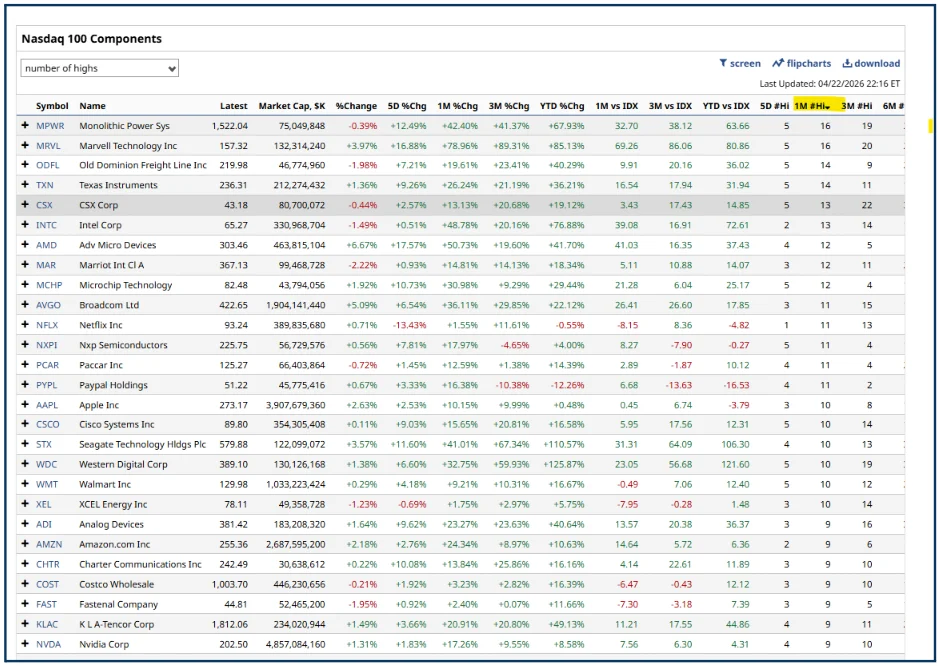Click the highlighted 1M #Hi column header

pyautogui.click(x=812, y=106)
